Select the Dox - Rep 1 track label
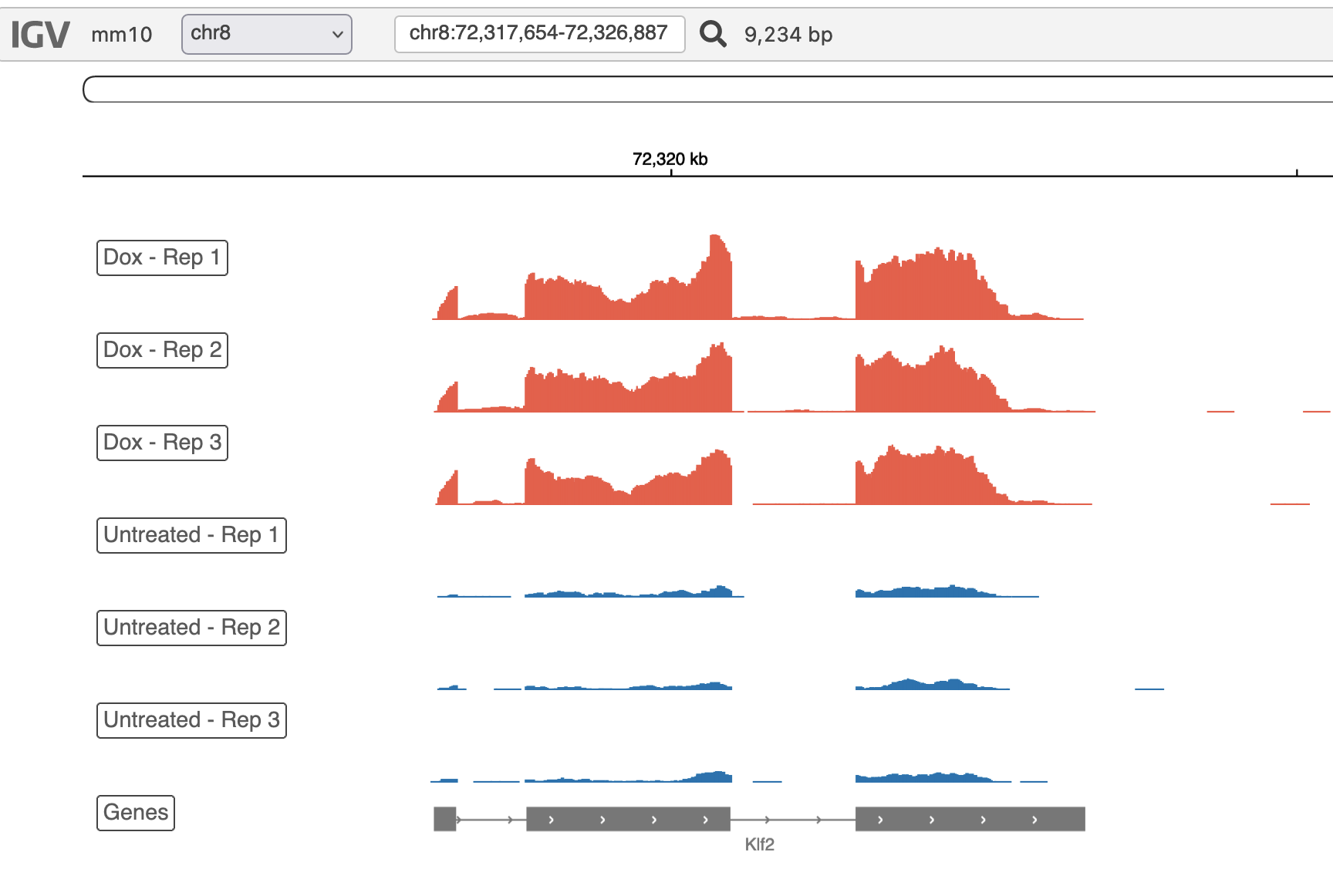The width and height of the screenshot is (1333, 896). click(x=162, y=258)
